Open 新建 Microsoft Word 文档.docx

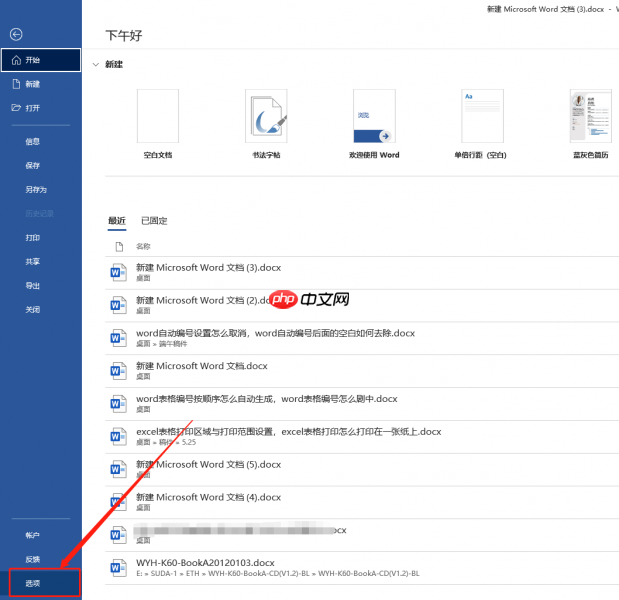pyautogui.click(x=202, y=366)
